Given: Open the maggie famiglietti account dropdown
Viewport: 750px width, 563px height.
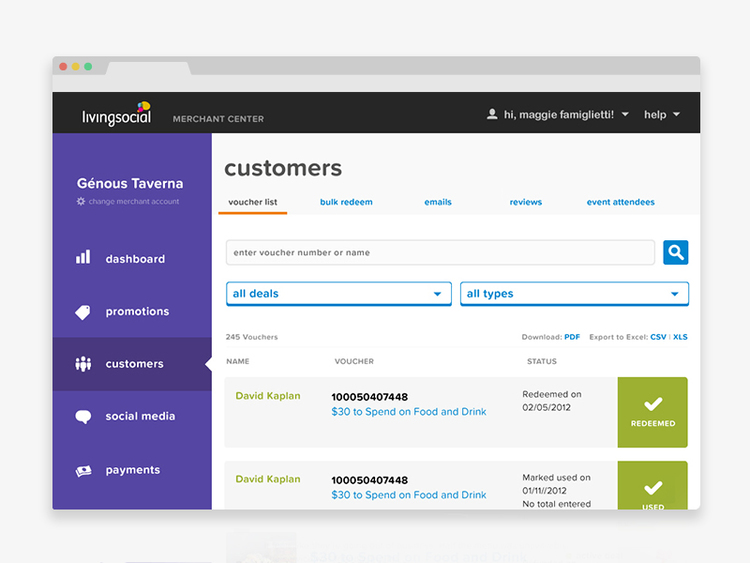Looking at the screenshot, I should point(565,115).
